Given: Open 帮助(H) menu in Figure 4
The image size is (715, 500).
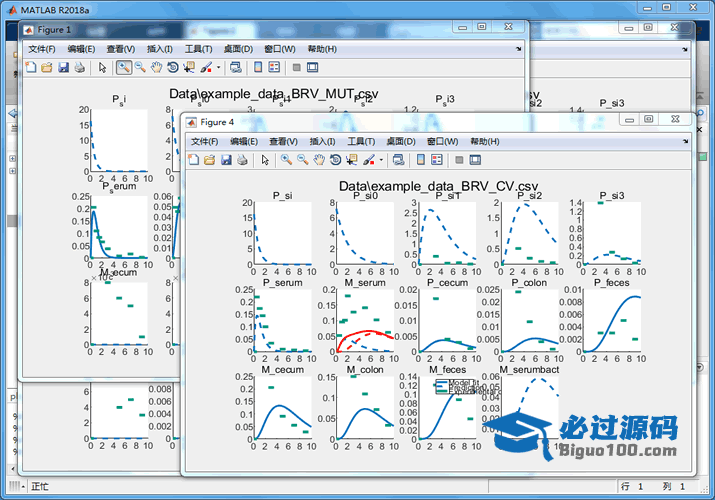Looking at the screenshot, I should (x=485, y=142).
